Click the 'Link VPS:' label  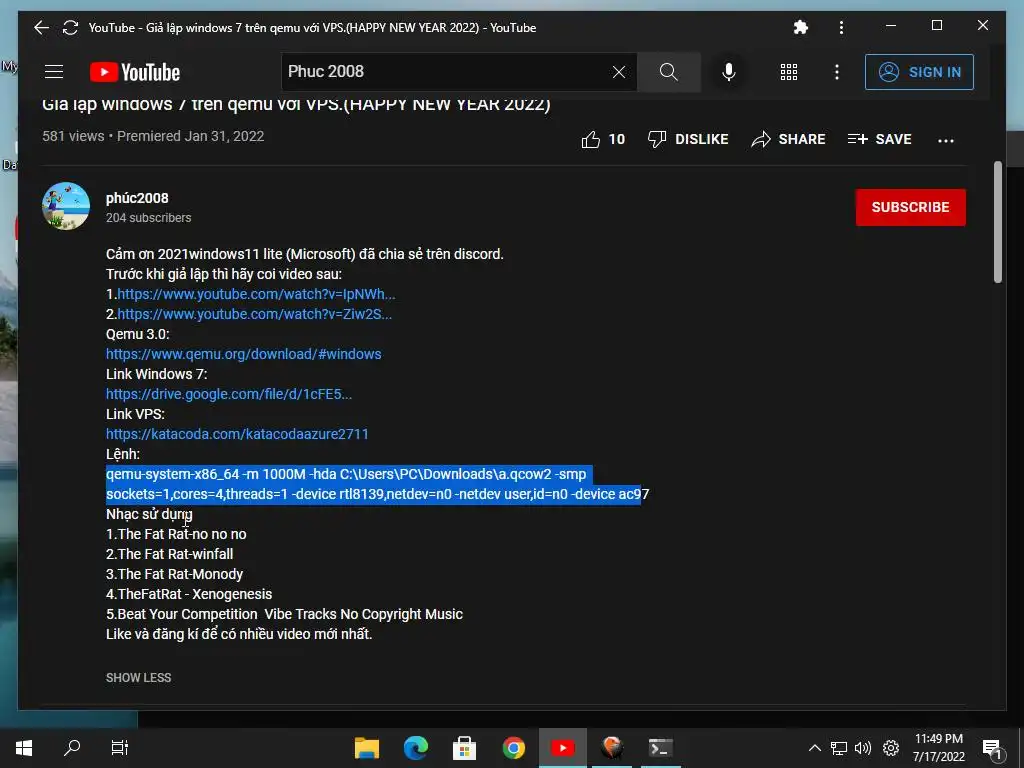(x=135, y=414)
